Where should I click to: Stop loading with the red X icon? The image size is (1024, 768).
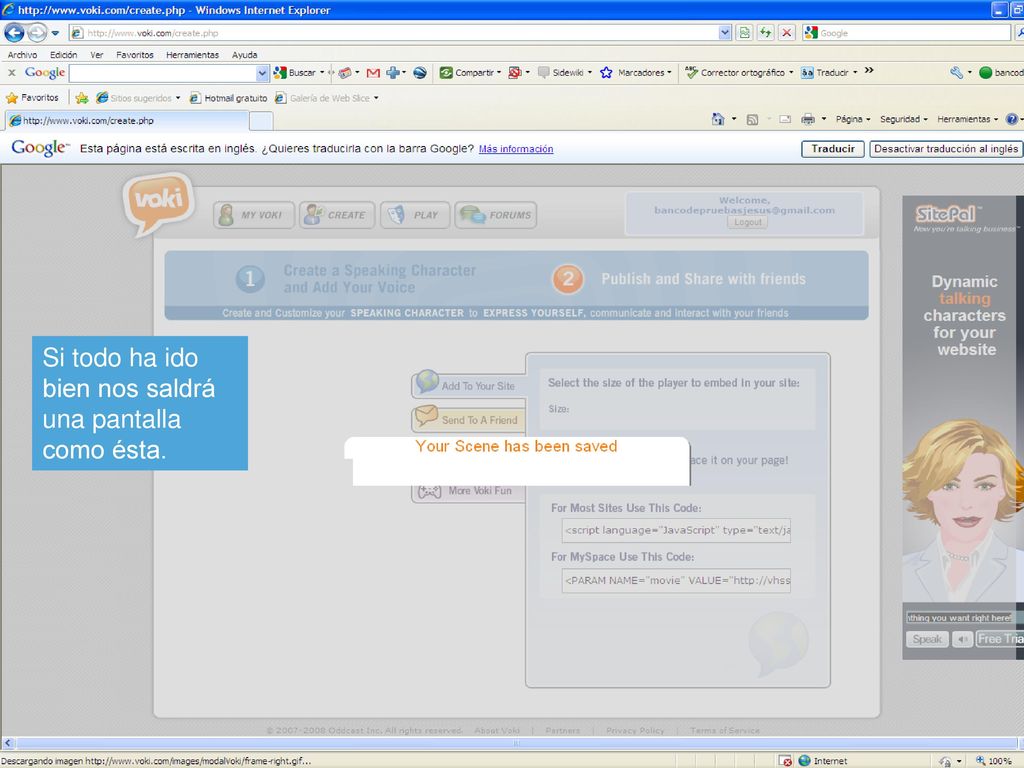click(x=787, y=33)
